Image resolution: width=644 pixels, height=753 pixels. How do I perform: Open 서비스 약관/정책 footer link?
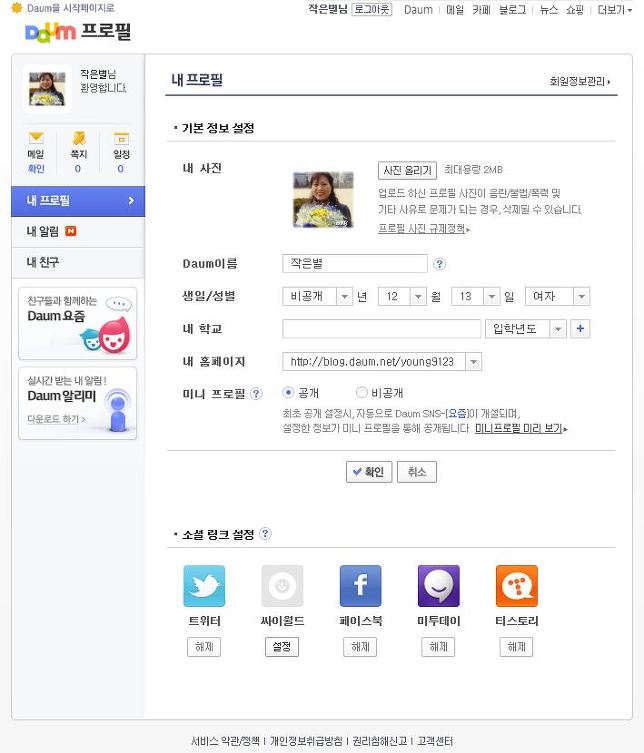[225, 741]
